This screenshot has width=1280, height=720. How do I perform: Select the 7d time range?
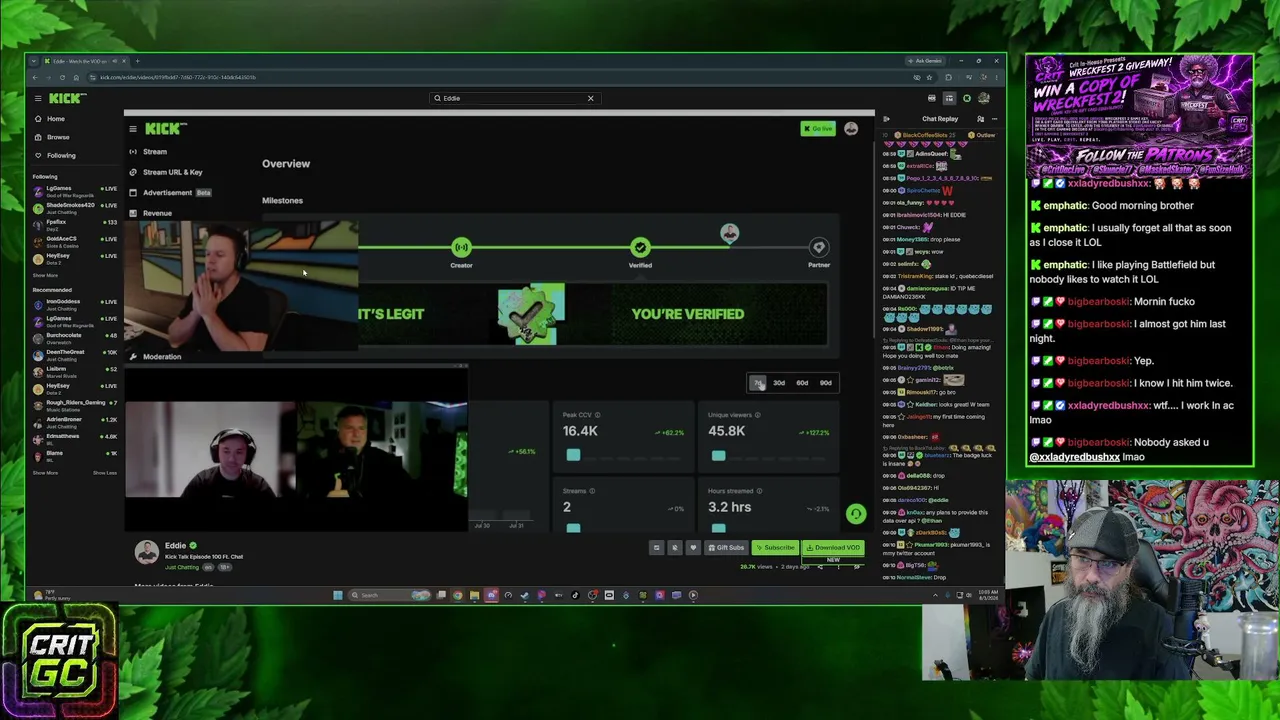(x=758, y=383)
